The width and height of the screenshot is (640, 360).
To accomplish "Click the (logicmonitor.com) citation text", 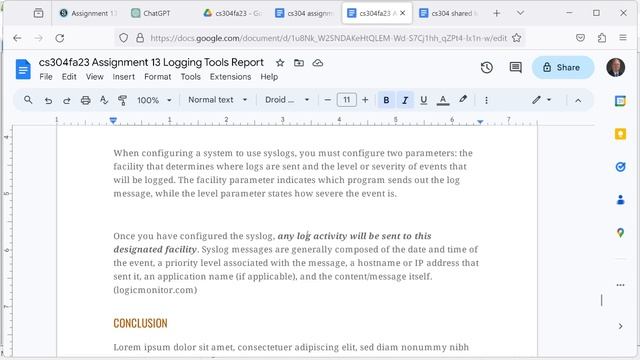I will tap(155, 290).
